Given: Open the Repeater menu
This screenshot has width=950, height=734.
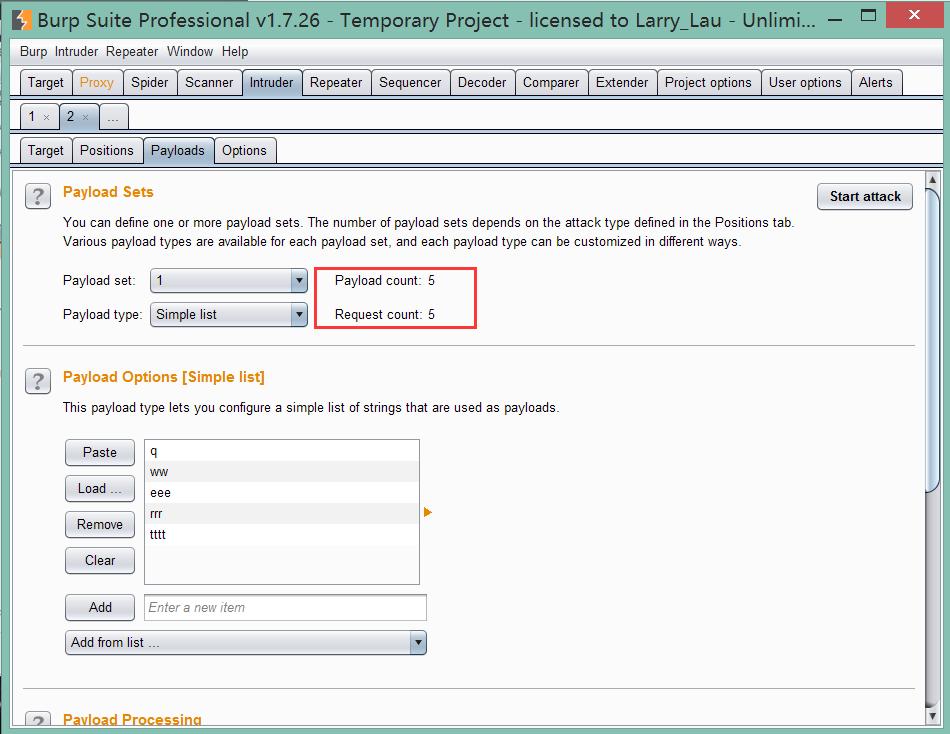Looking at the screenshot, I should (132, 52).
